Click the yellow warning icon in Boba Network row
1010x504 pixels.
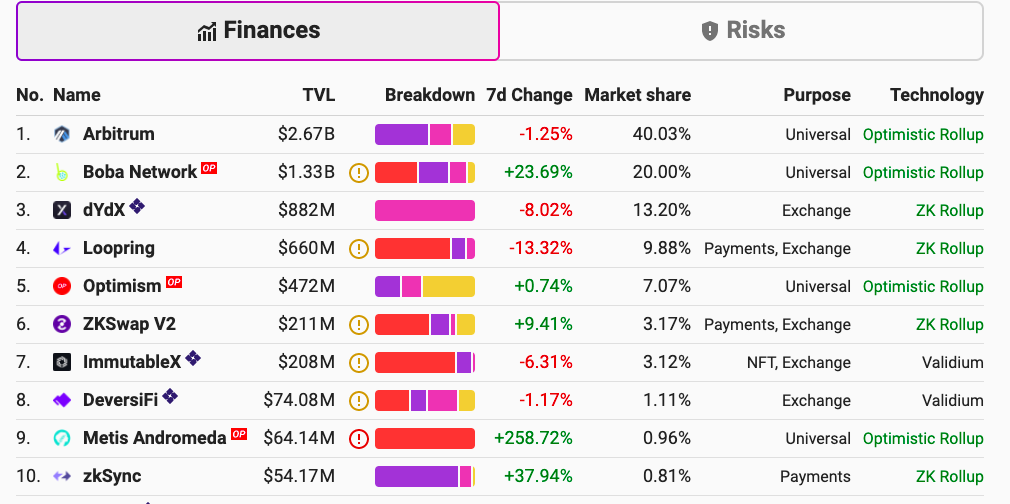359,173
